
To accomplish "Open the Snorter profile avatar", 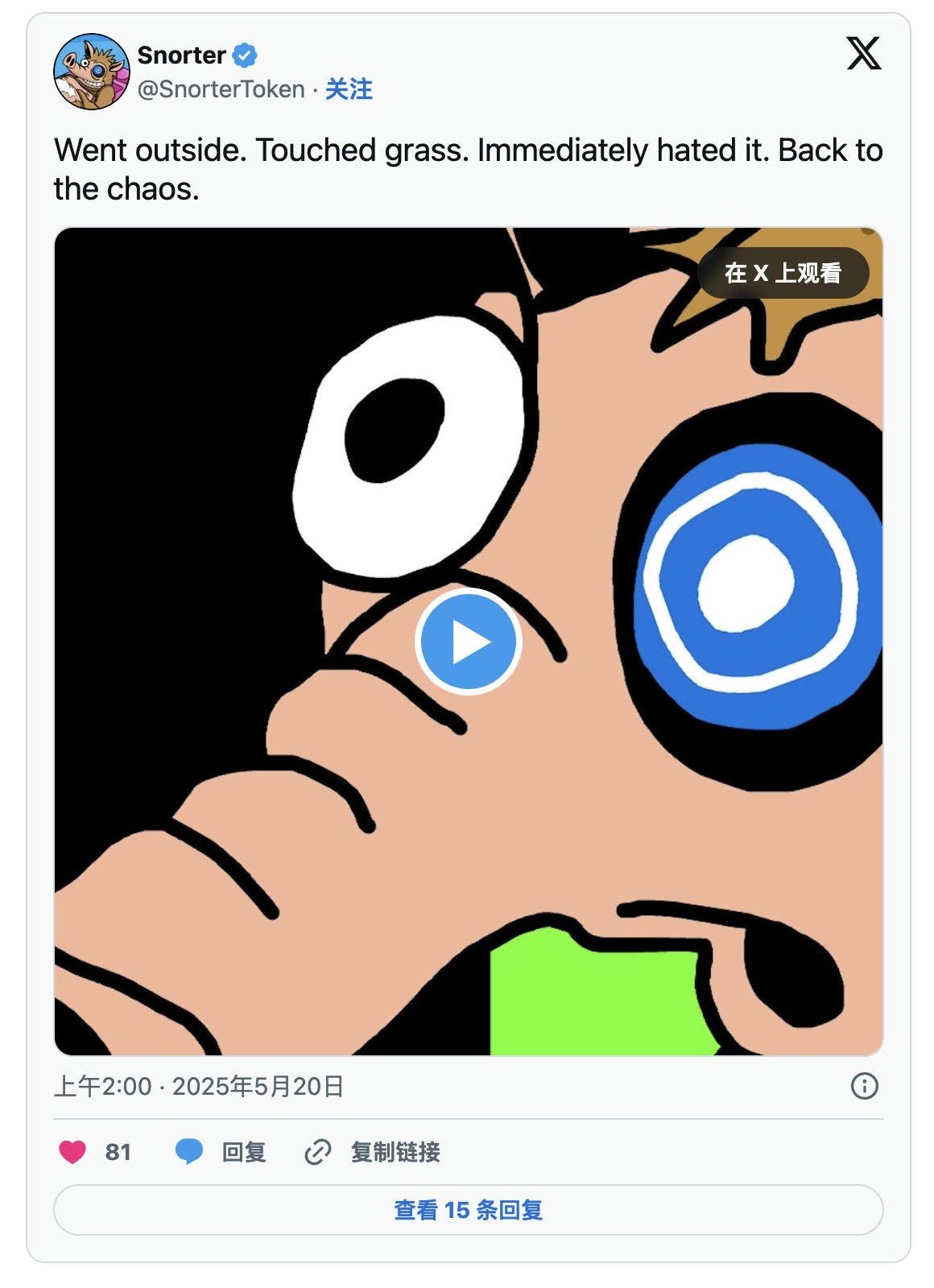I will click(91, 72).
